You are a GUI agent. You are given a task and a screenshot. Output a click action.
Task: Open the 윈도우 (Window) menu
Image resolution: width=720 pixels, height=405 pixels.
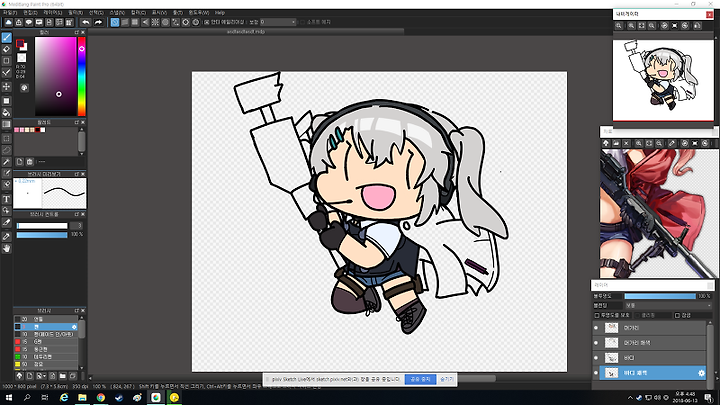pos(199,13)
